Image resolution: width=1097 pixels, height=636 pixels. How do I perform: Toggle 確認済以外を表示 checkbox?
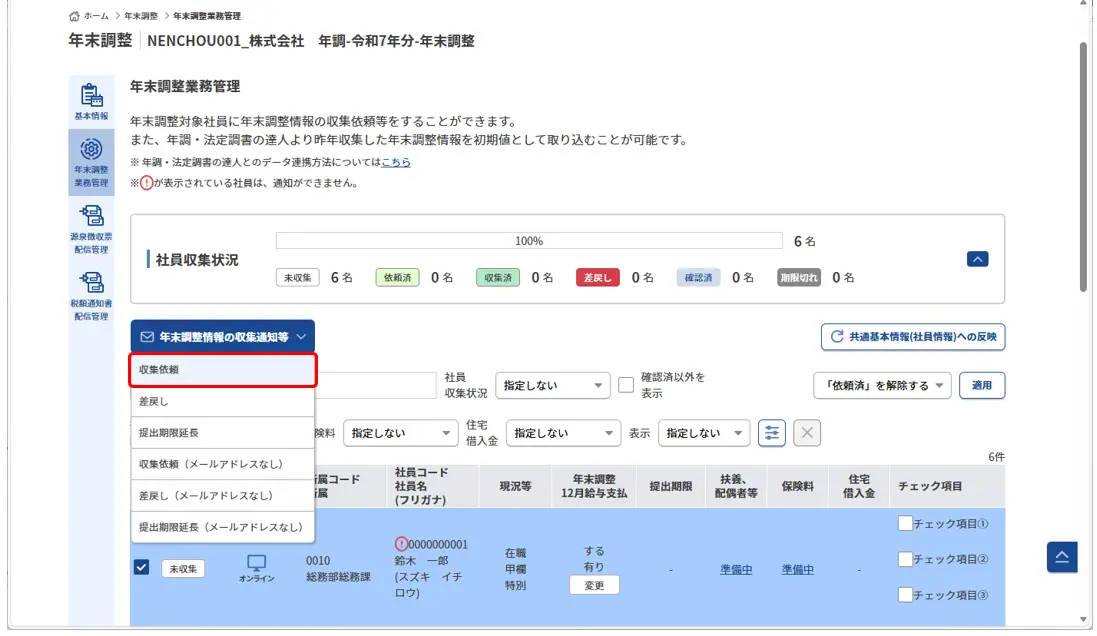(626, 385)
